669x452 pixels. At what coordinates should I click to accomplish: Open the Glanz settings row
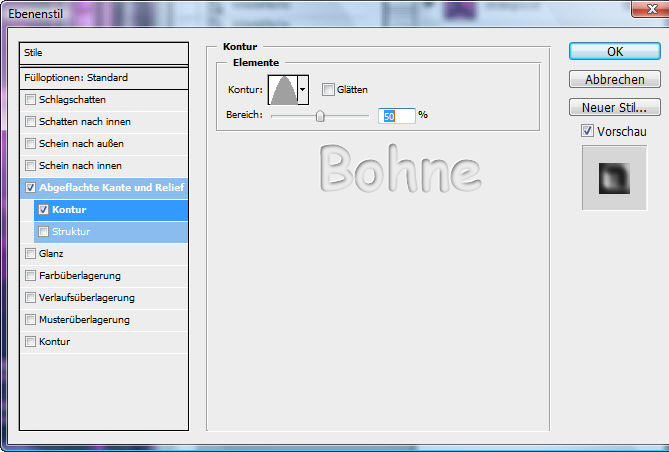pos(104,254)
